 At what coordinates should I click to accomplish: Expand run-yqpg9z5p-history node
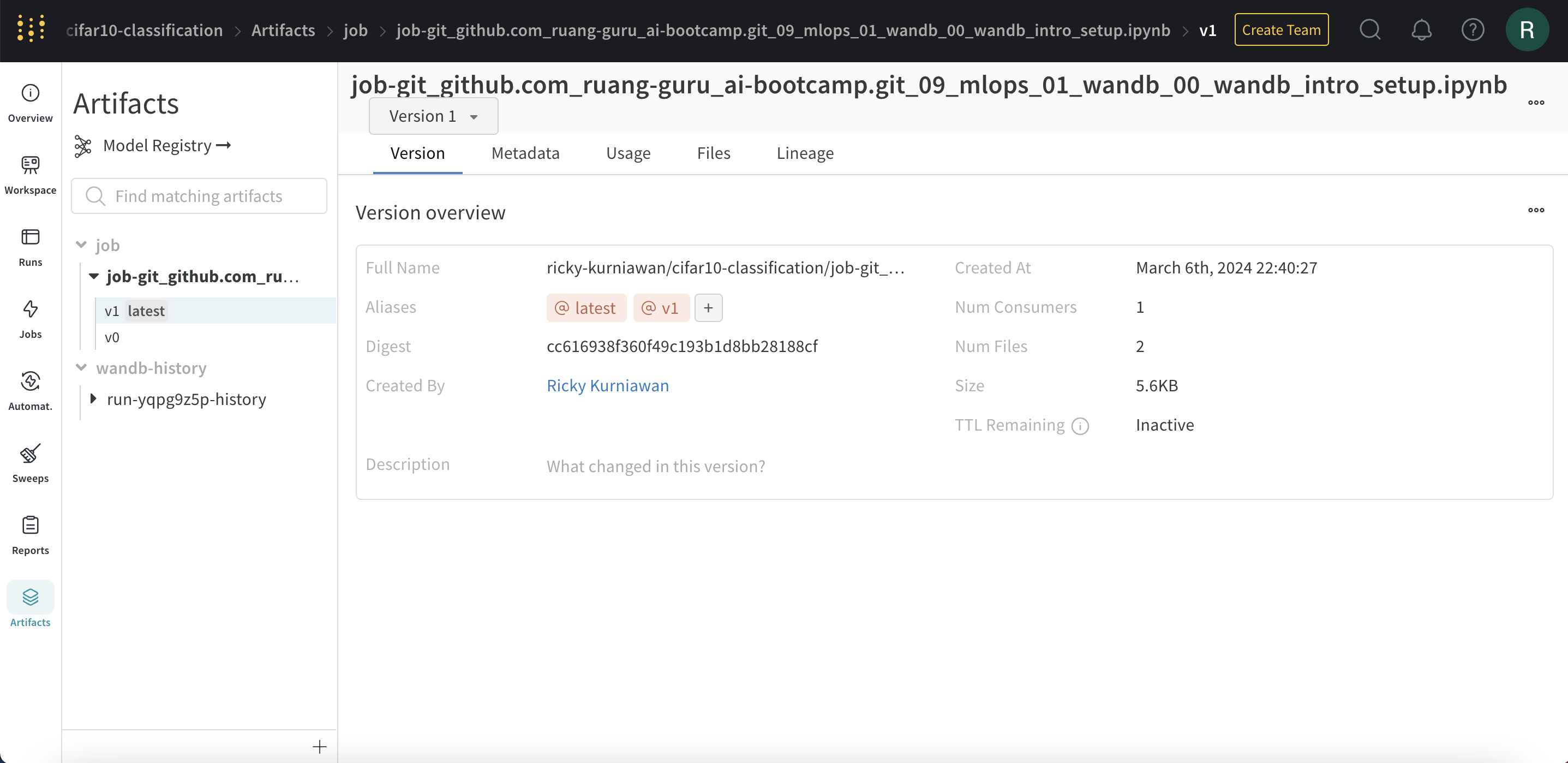pyautogui.click(x=93, y=399)
